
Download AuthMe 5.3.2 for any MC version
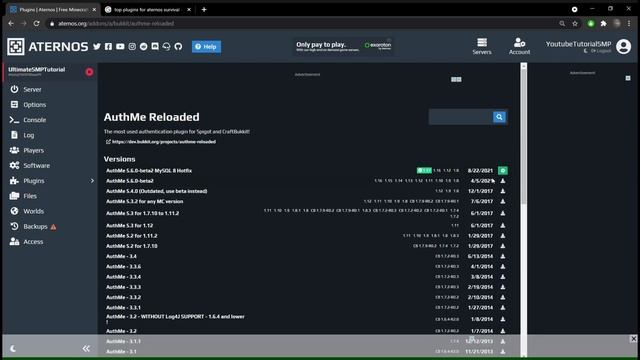503,201
